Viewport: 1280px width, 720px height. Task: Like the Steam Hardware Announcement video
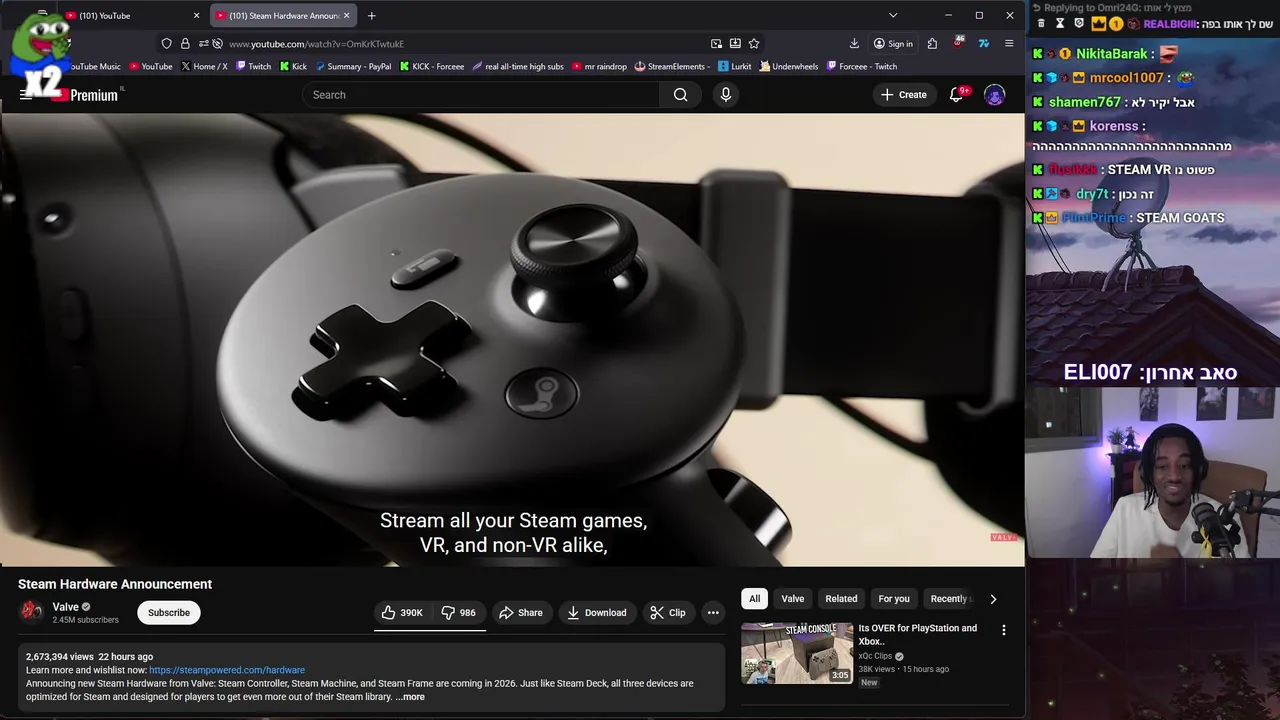pos(402,613)
